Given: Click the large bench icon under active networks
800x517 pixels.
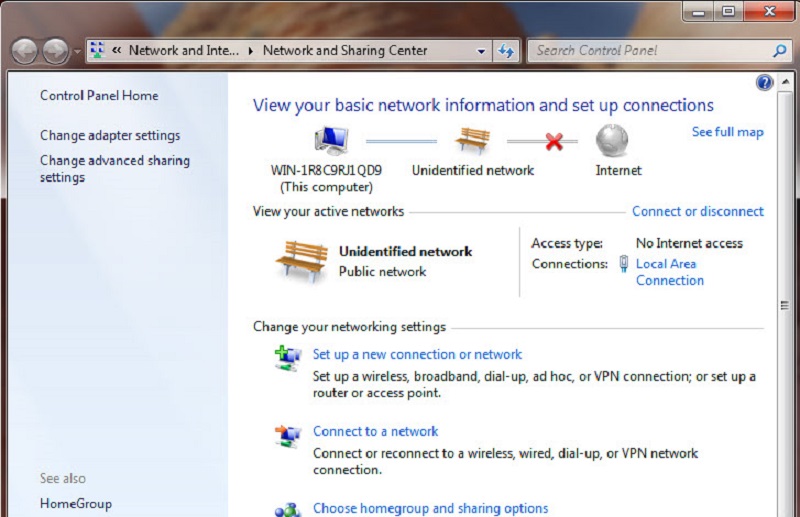Looking at the screenshot, I should (x=301, y=260).
